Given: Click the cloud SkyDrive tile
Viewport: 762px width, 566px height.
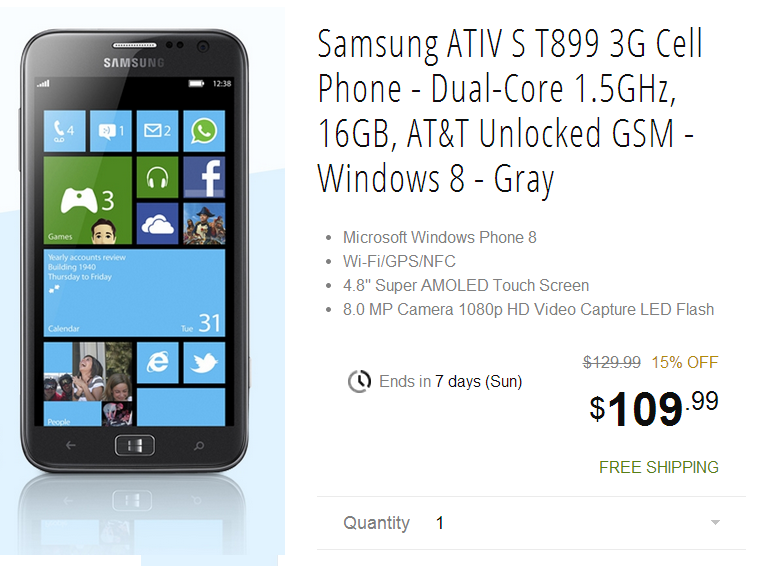Looking at the screenshot, I should (157, 223).
